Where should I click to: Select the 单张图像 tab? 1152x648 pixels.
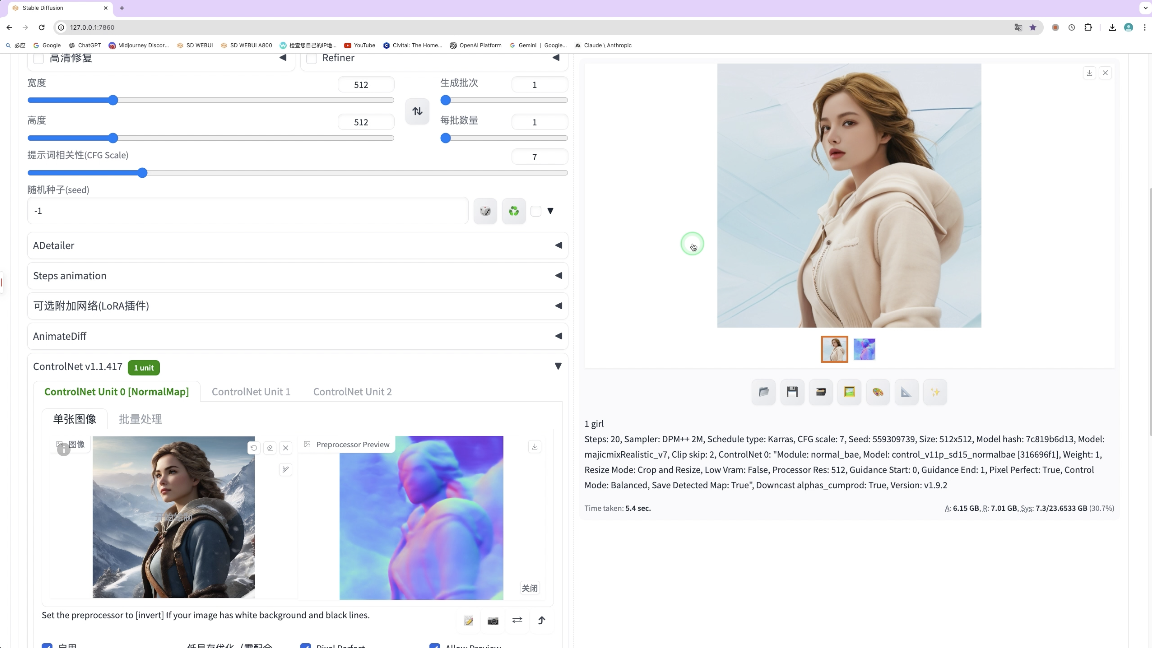(x=74, y=419)
